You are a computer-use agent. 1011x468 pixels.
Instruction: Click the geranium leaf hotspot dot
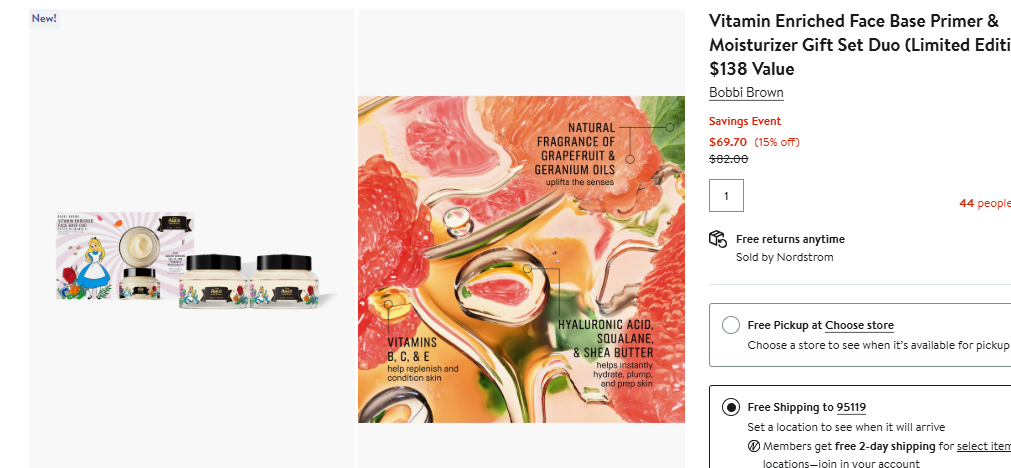pyautogui.click(x=670, y=127)
